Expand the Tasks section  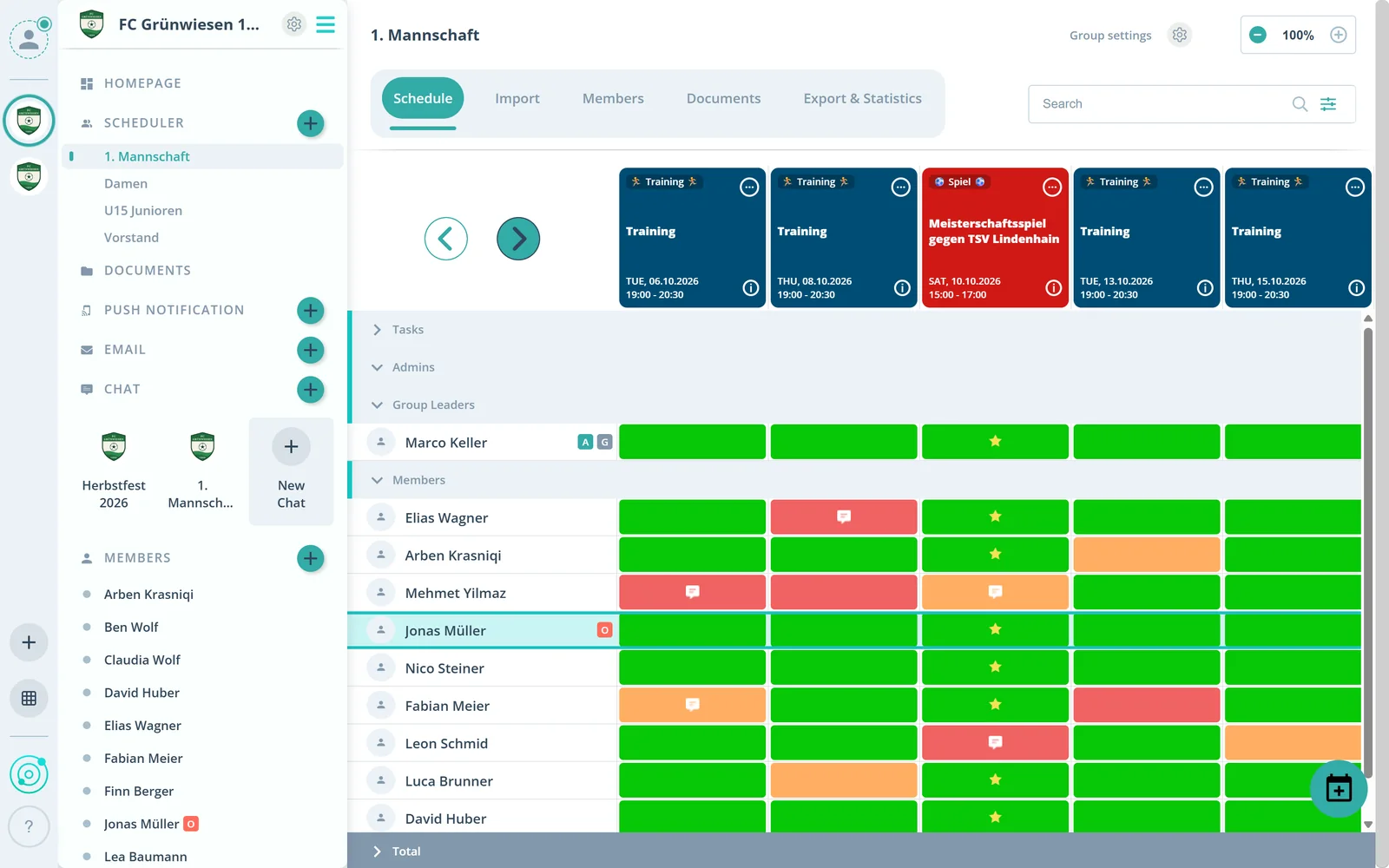click(377, 330)
